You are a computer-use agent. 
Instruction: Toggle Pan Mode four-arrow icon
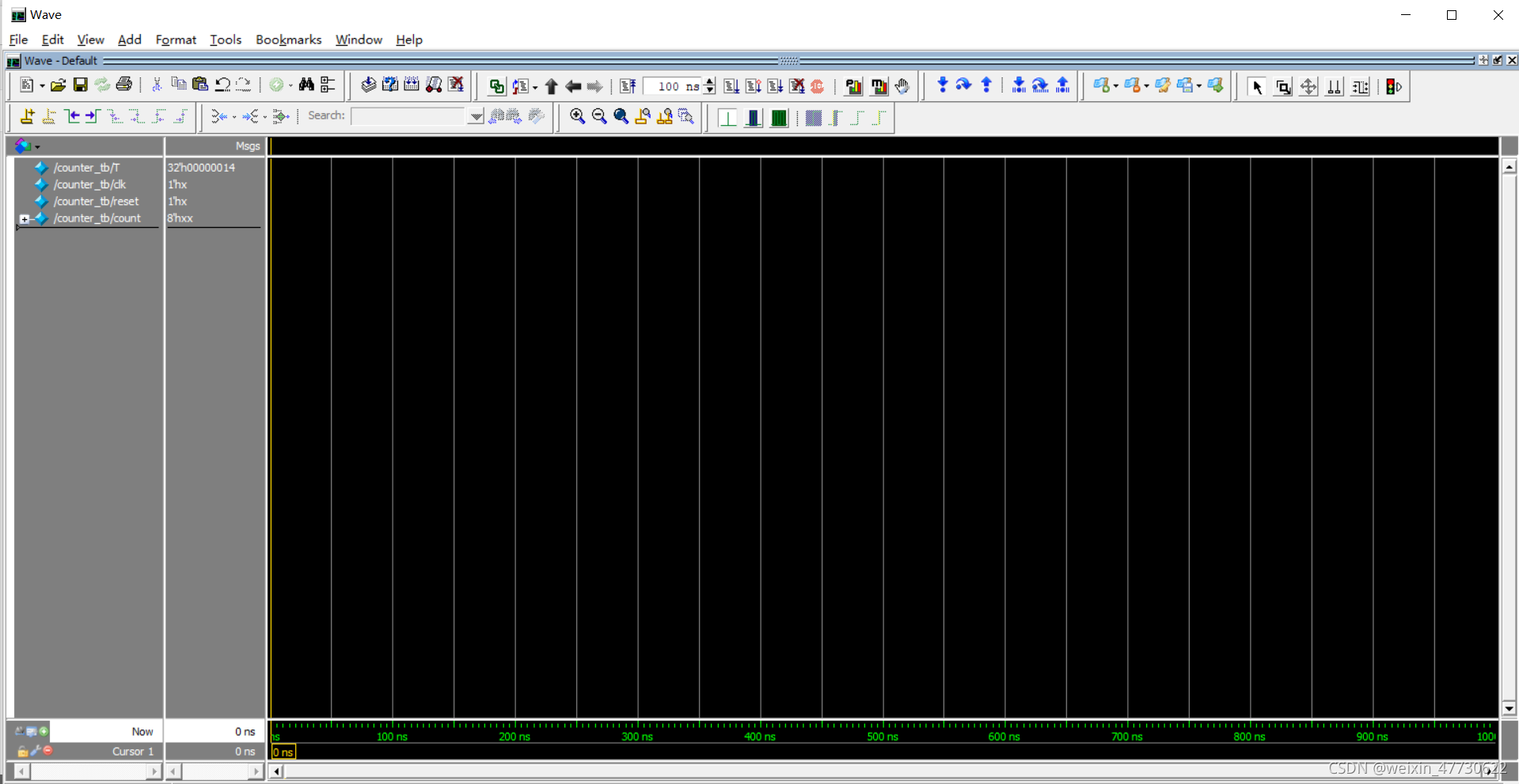(x=1309, y=86)
